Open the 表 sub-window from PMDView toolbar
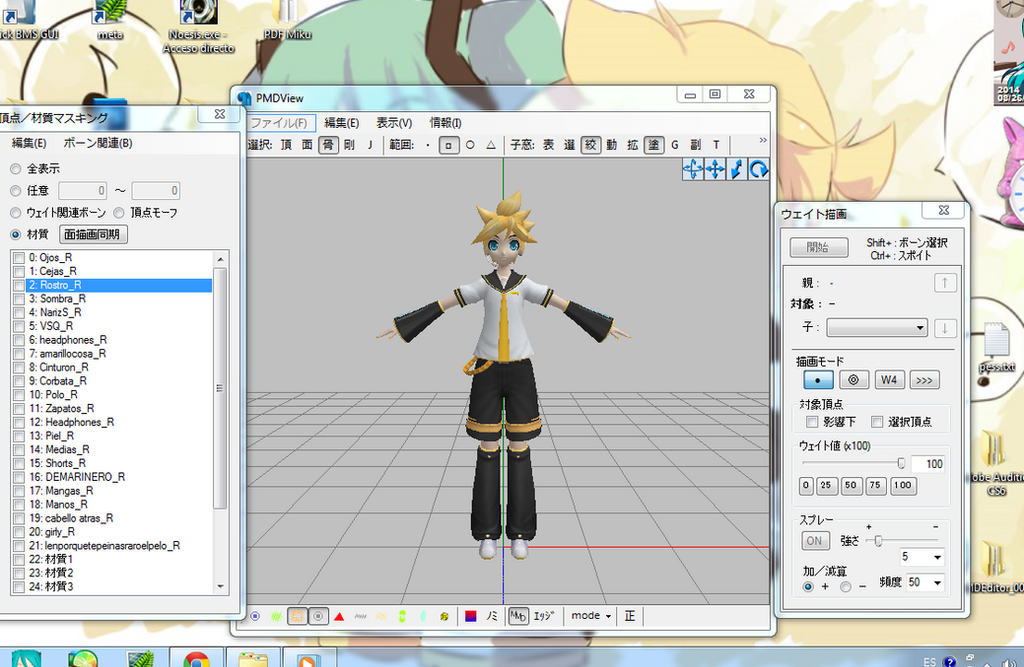The height and width of the screenshot is (667, 1024). (x=549, y=145)
